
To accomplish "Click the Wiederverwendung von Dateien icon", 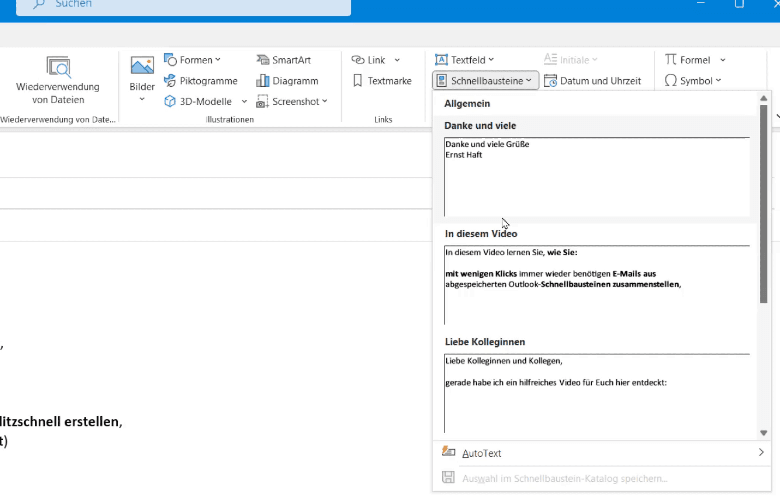I will [59, 67].
